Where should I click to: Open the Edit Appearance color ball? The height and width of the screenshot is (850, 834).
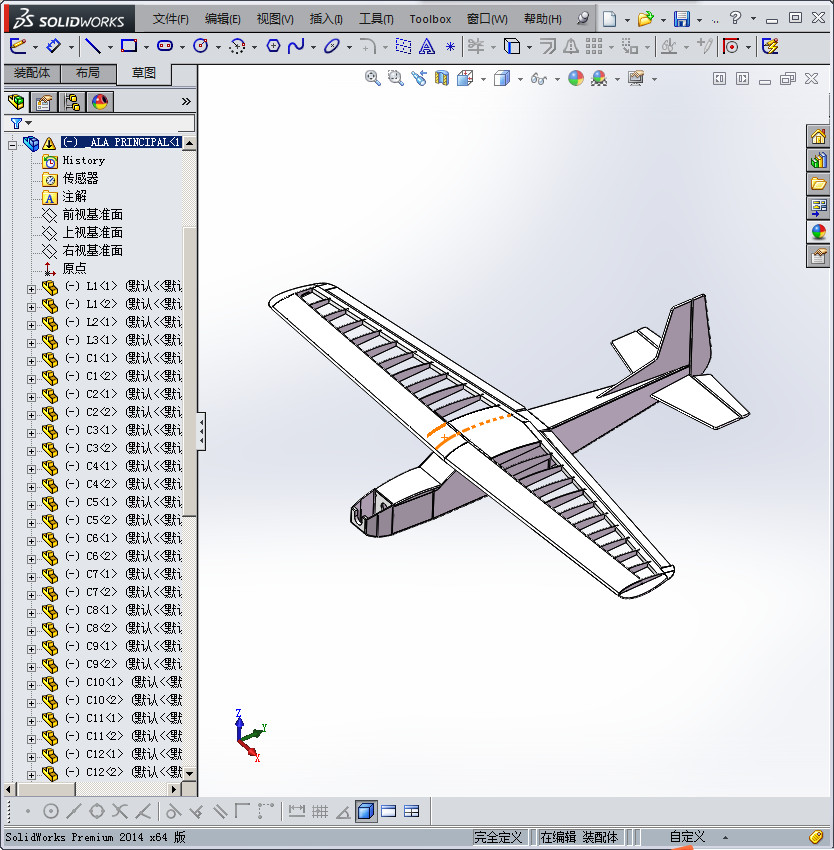click(576, 79)
